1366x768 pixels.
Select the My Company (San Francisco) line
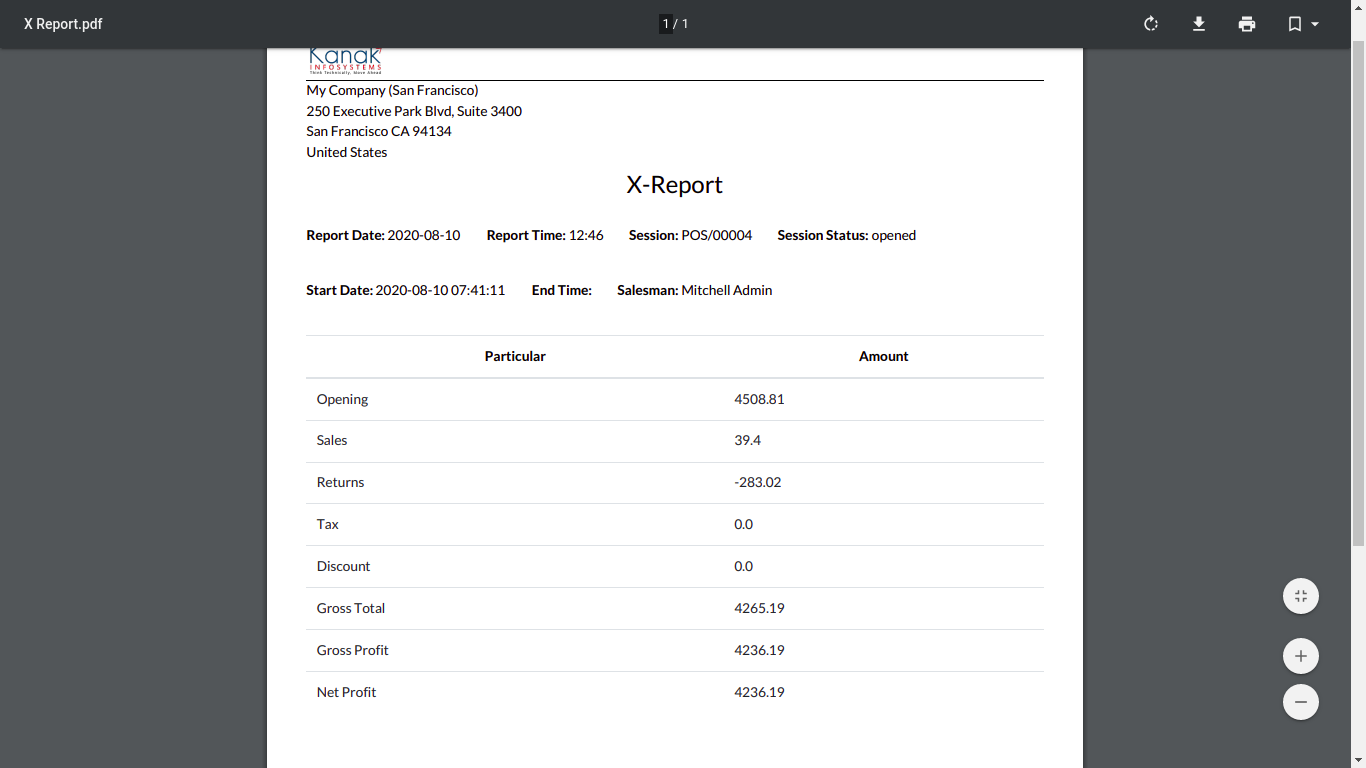pyautogui.click(x=392, y=90)
